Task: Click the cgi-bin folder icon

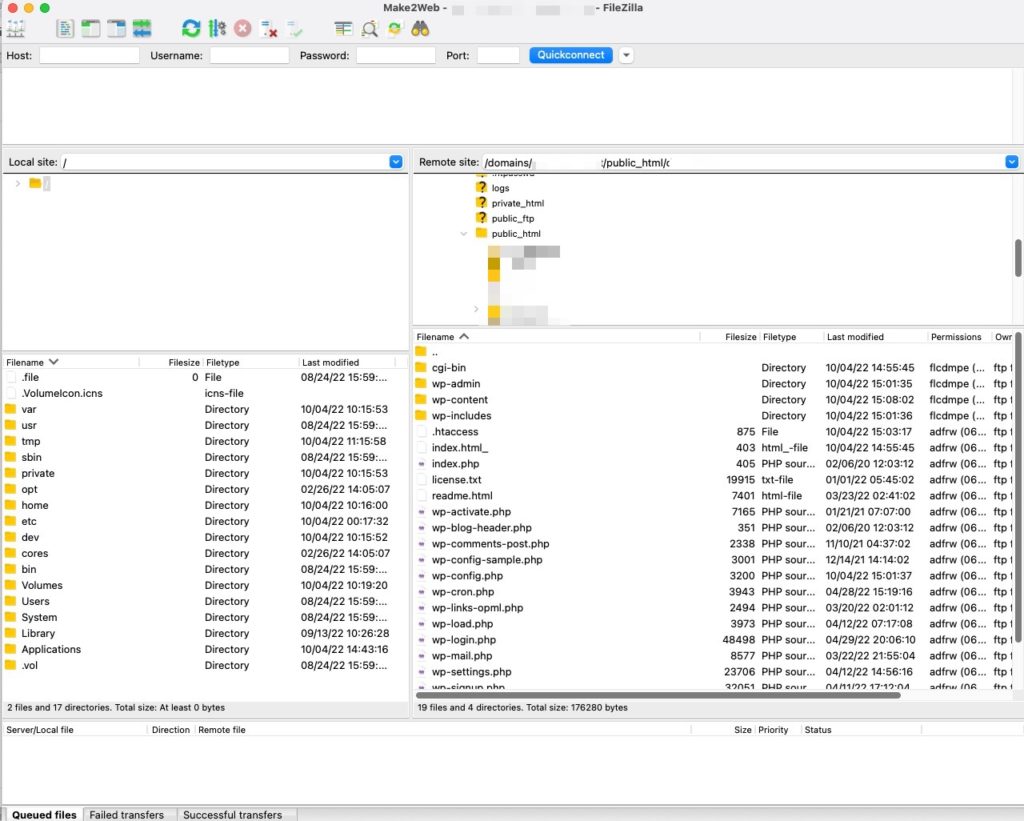Action: [x=421, y=367]
